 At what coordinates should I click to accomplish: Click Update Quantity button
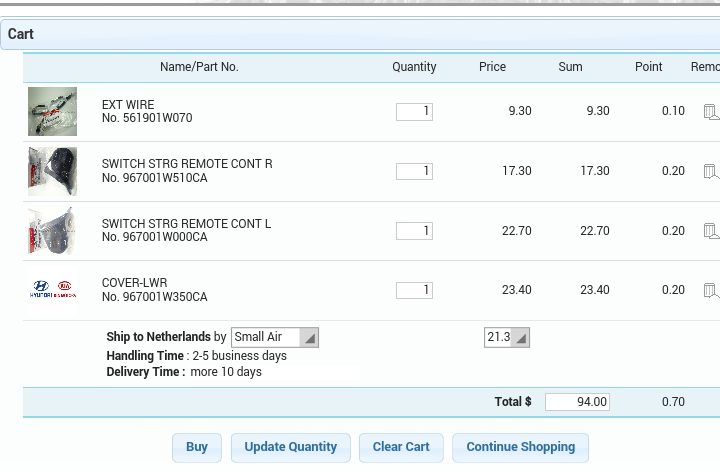pos(291,447)
